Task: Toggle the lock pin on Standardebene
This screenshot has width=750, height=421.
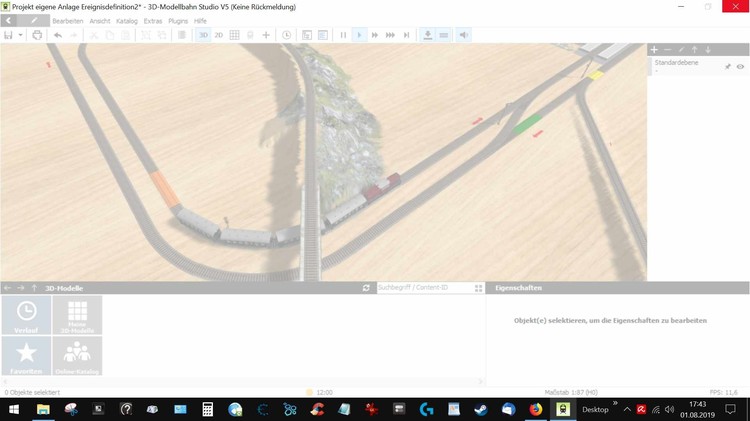Action: pos(728,66)
